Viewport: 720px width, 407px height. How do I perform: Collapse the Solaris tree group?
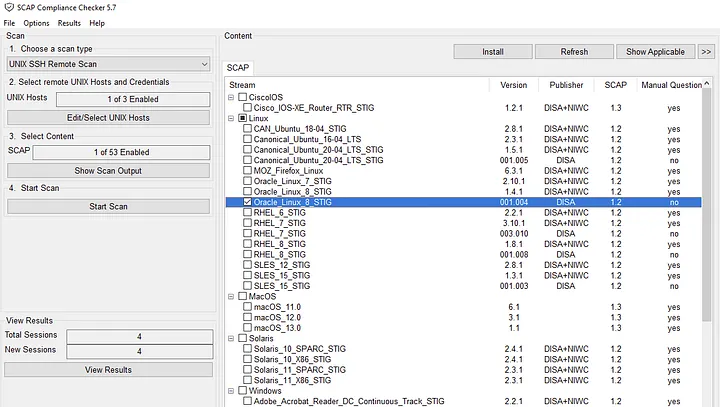click(x=231, y=339)
